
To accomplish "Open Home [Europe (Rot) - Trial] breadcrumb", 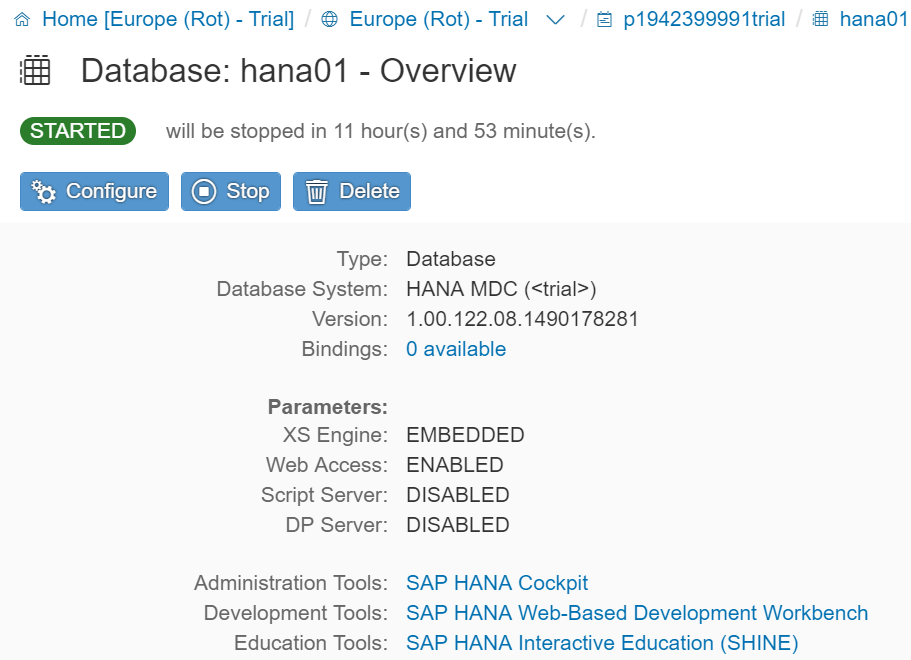I will (168, 19).
